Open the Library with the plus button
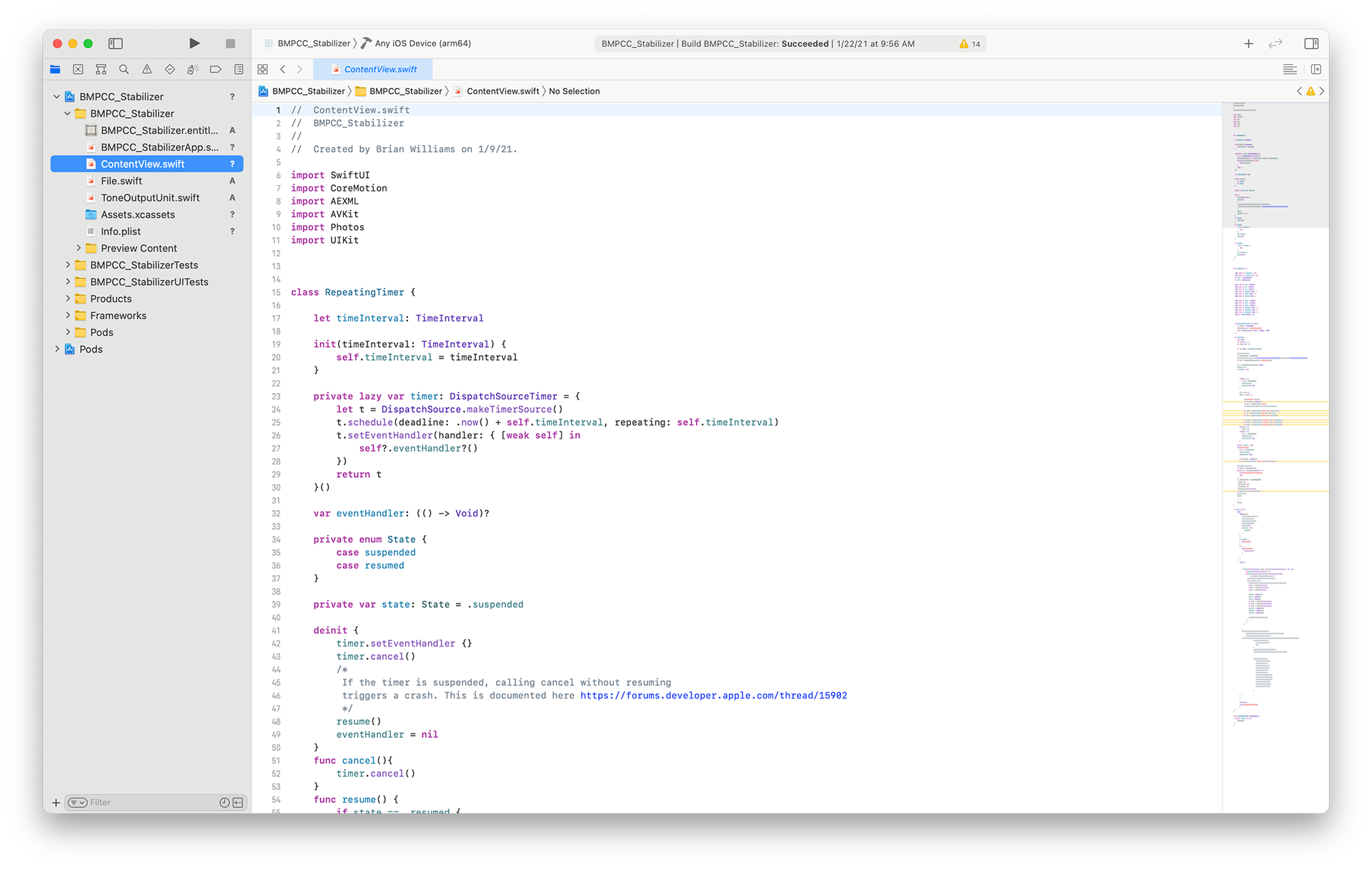 click(1248, 44)
